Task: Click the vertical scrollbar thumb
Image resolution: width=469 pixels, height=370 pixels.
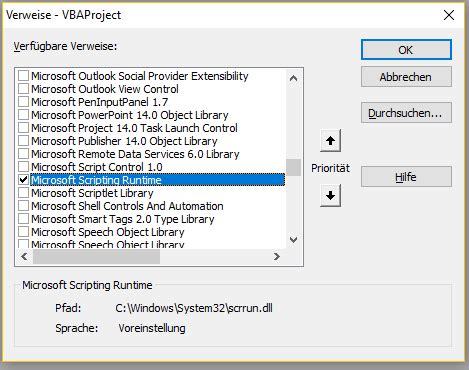Action: click(x=293, y=167)
